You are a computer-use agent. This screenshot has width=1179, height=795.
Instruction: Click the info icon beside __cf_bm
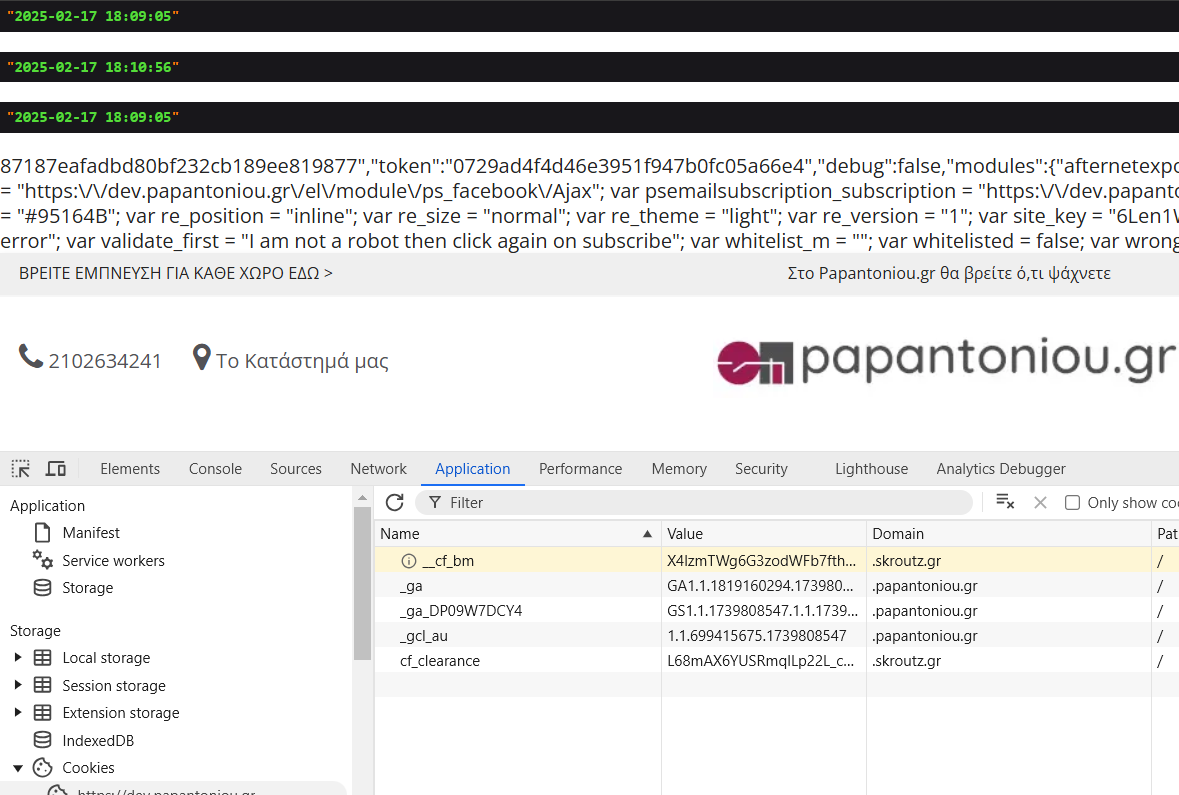coord(409,560)
